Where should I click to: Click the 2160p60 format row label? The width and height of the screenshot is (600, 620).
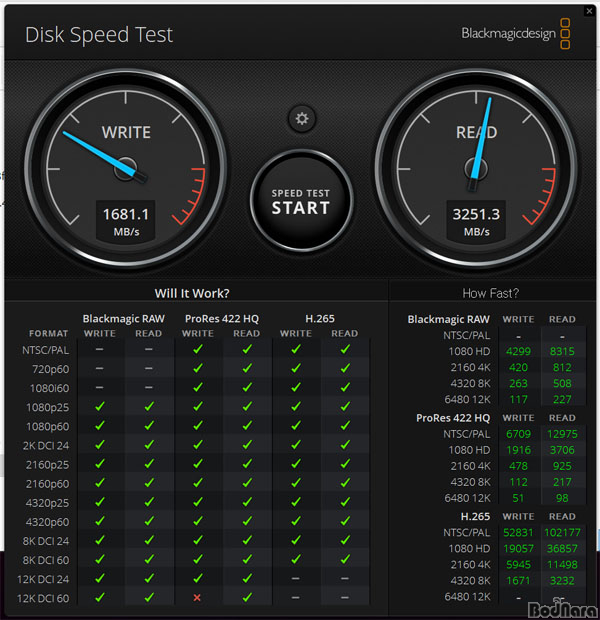click(47, 484)
